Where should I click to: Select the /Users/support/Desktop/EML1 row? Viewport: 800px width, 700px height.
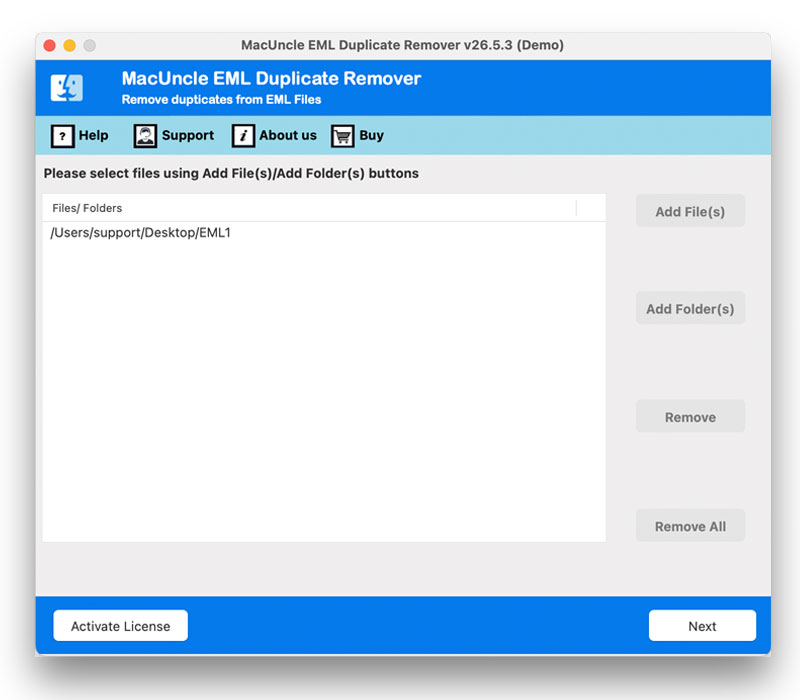pyautogui.click(x=324, y=233)
